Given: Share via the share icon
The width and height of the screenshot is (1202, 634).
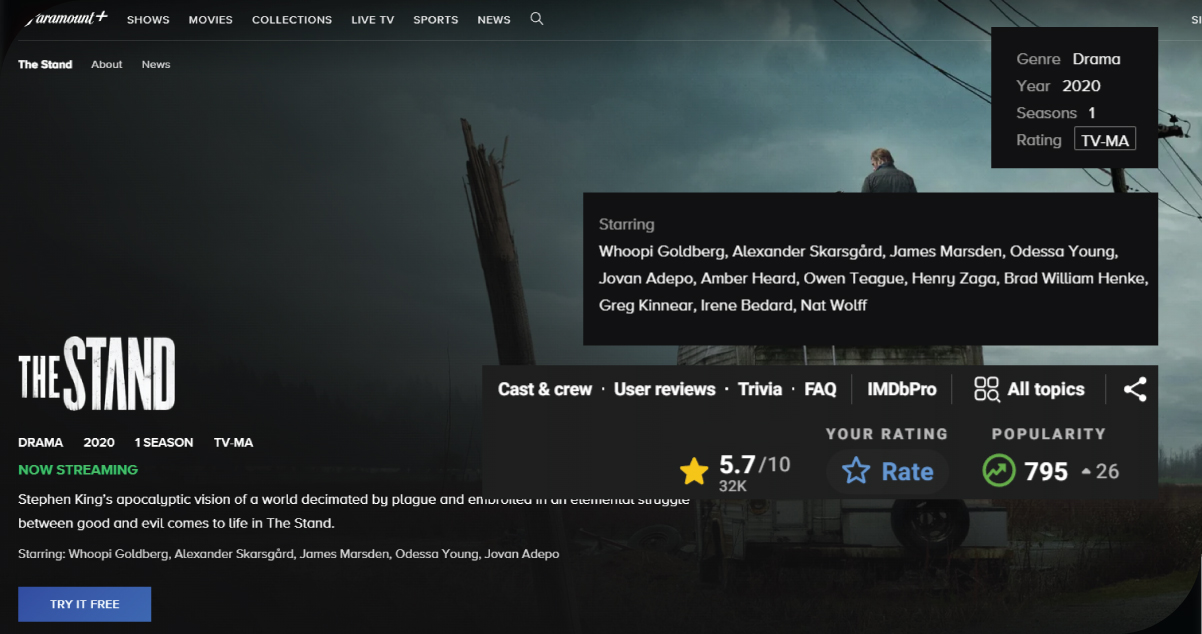Looking at the screenshot, I should tap(1135, 389).
